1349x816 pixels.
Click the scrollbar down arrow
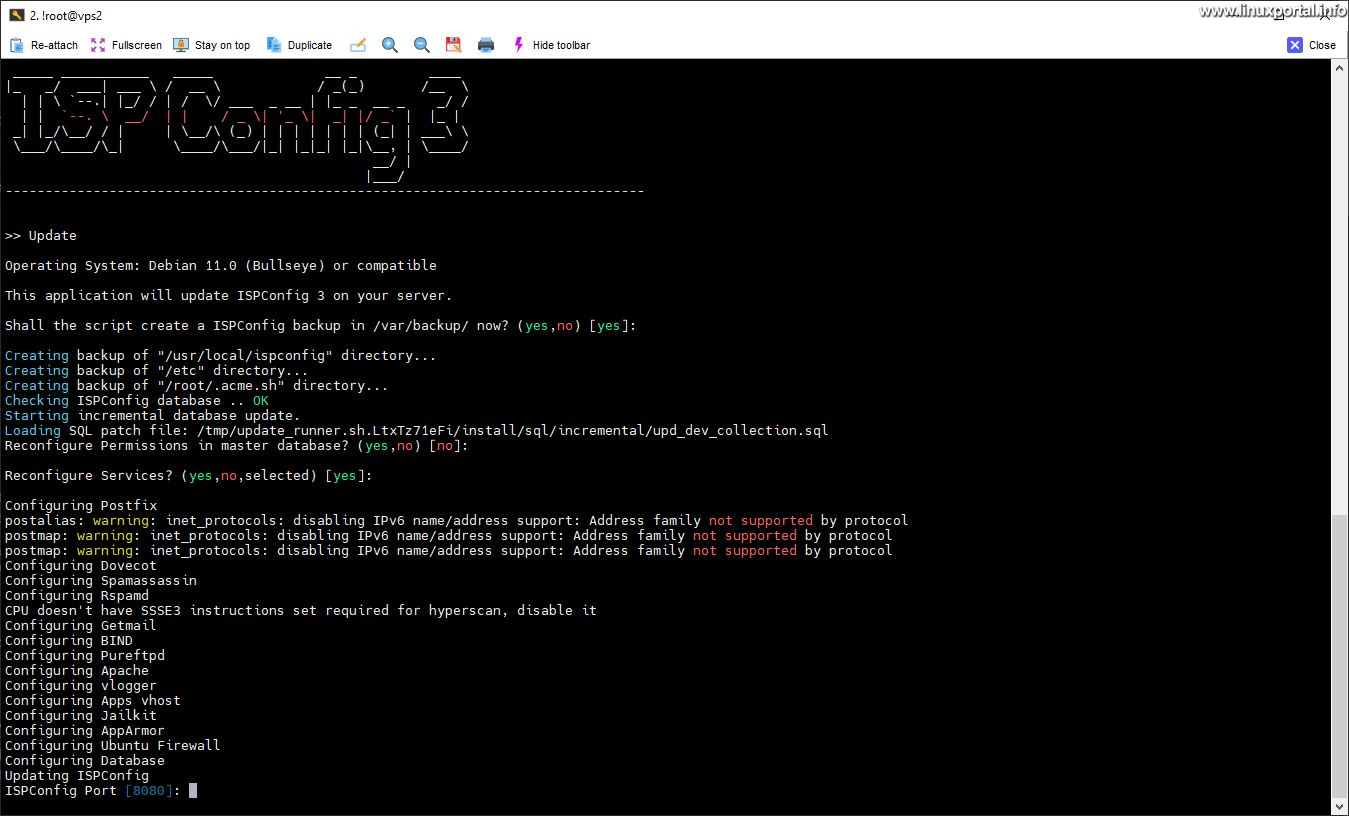pyautogui.click(x=1339, y=806)
